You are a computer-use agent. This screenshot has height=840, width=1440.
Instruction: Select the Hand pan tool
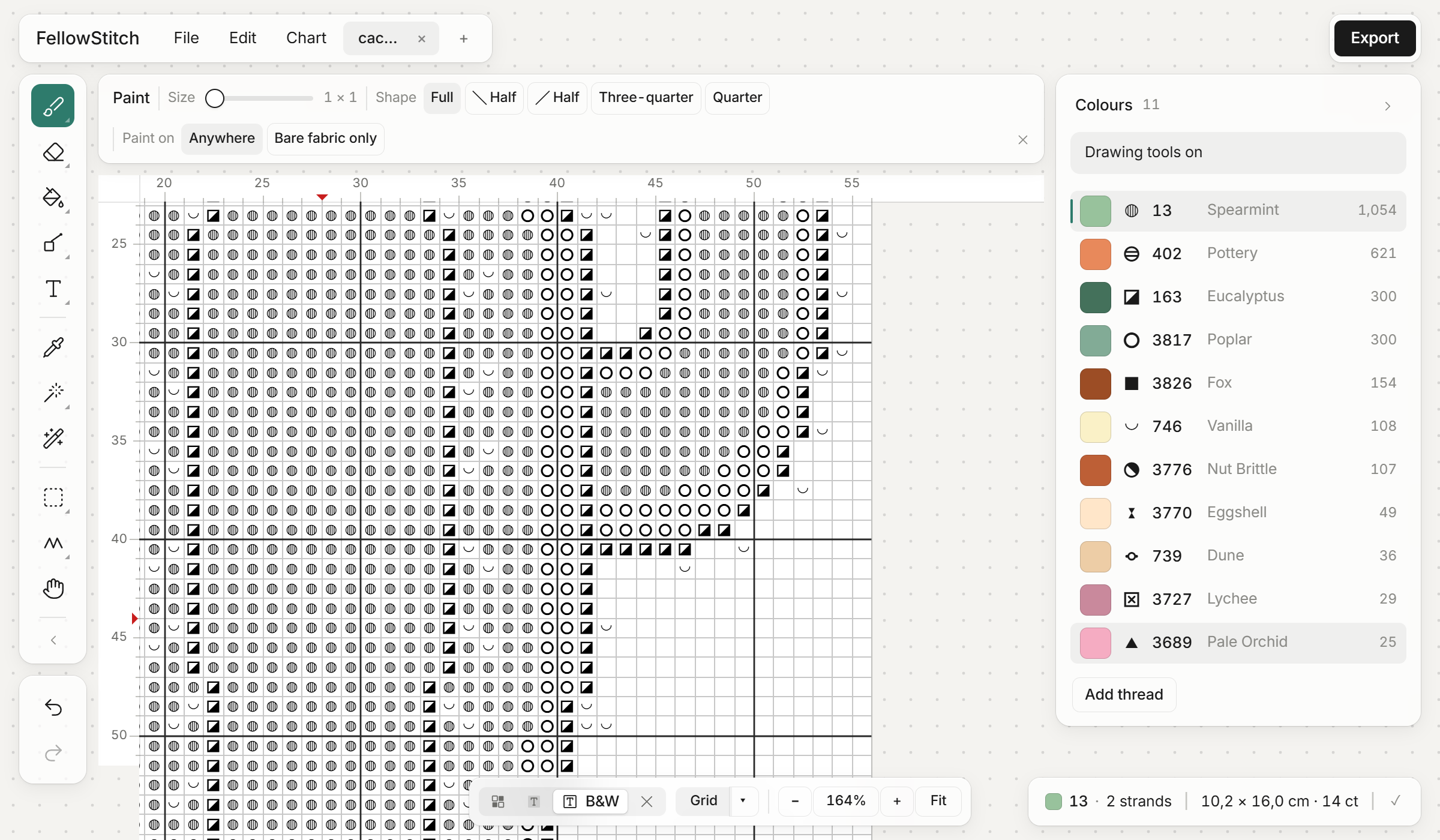(x=53, y=589)
